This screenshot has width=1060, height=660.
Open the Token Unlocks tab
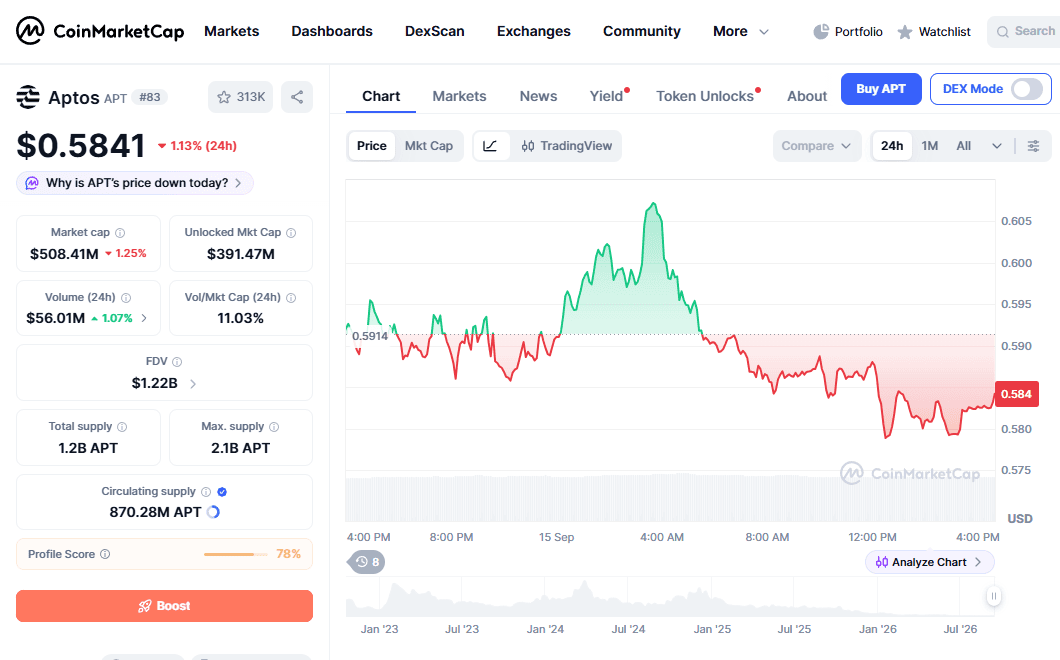(x=704, y=96)
